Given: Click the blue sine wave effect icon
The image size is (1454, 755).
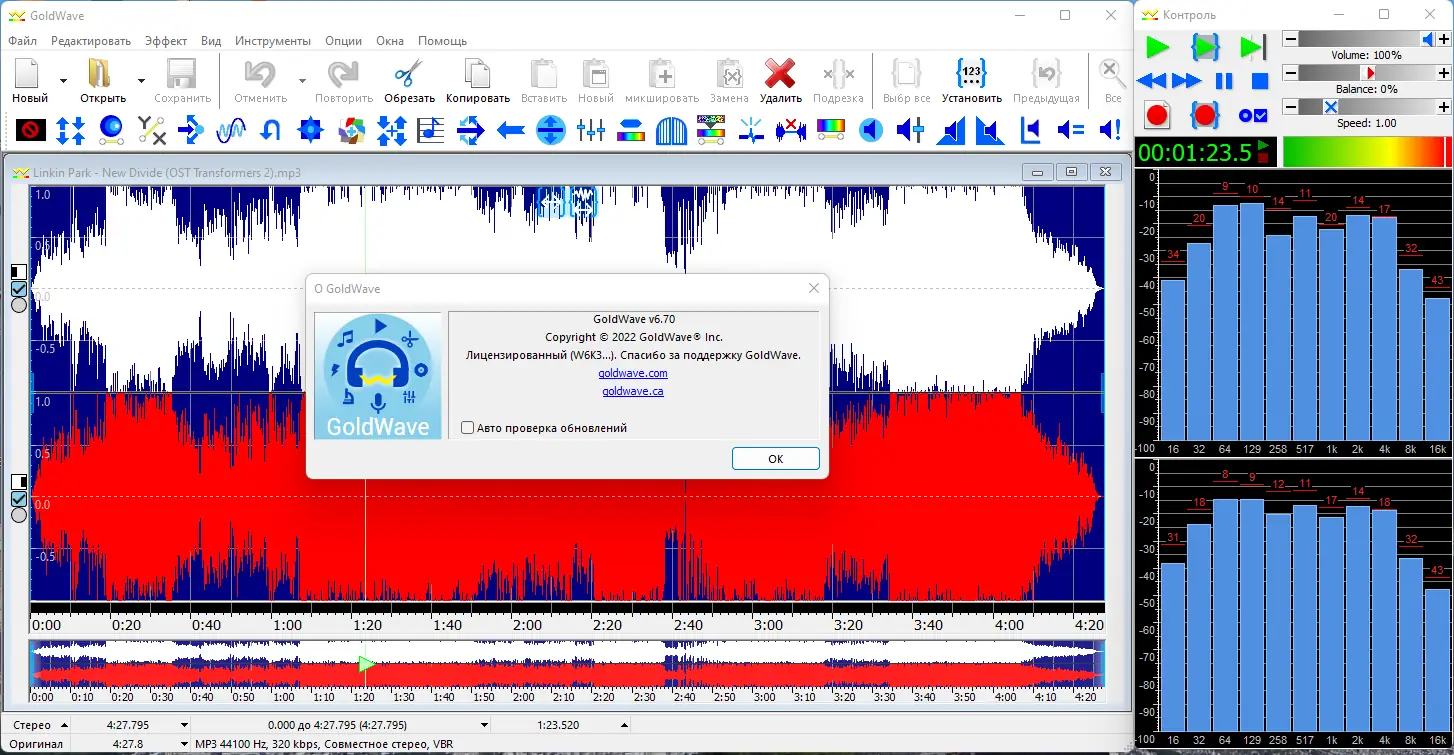Looking at the screenshot, I should pos(231,129).
